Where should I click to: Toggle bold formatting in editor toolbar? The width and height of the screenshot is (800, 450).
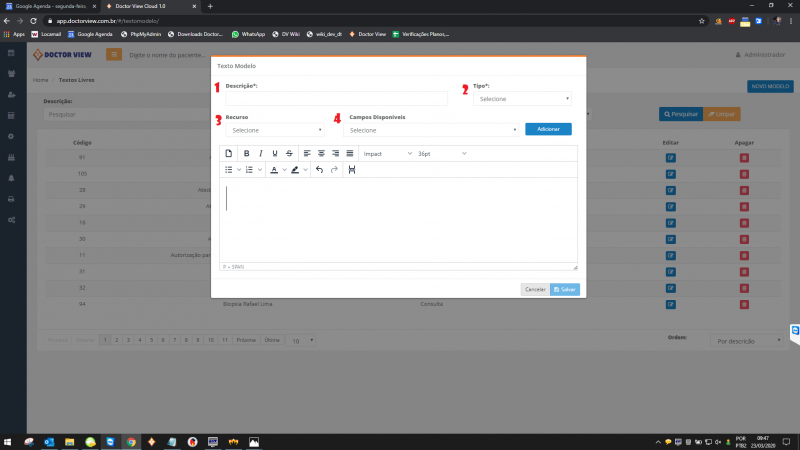coord(247,154)
